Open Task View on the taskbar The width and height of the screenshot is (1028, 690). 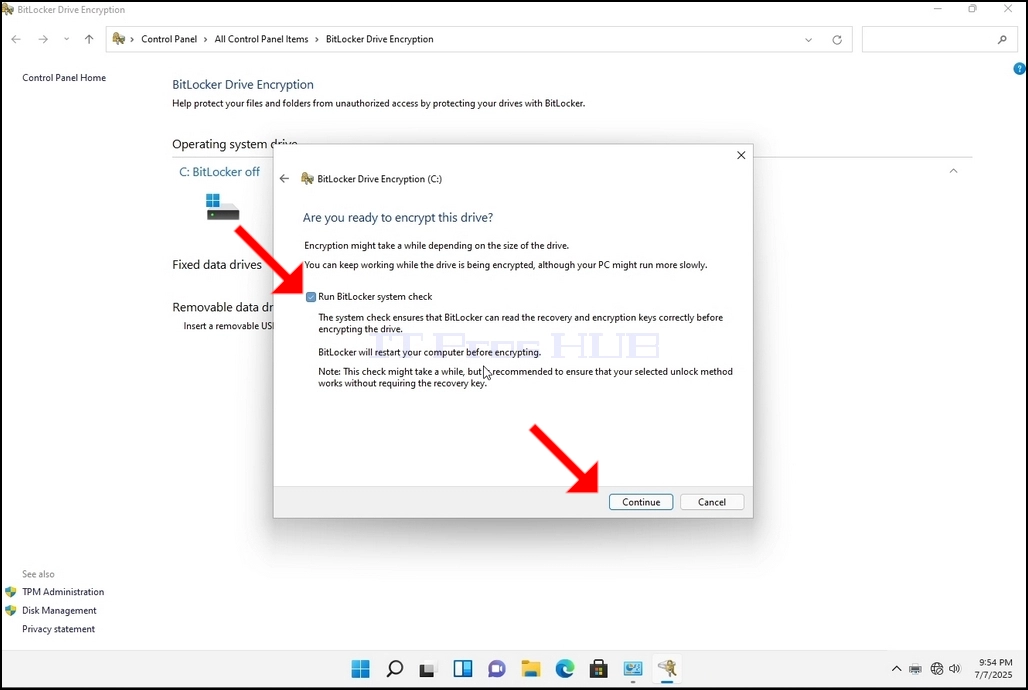pyautogui.click(x=428, y=668)
